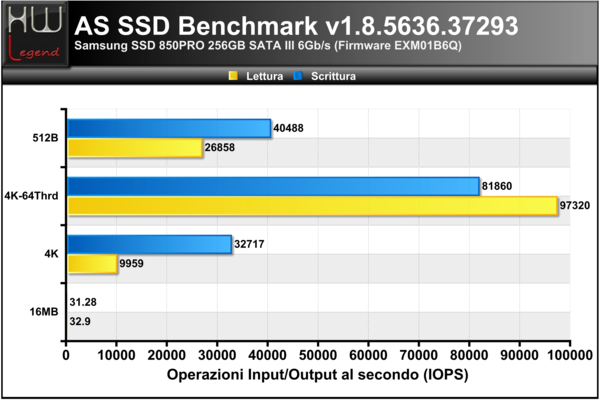Click the HW Legend logo

pos(35,34)
